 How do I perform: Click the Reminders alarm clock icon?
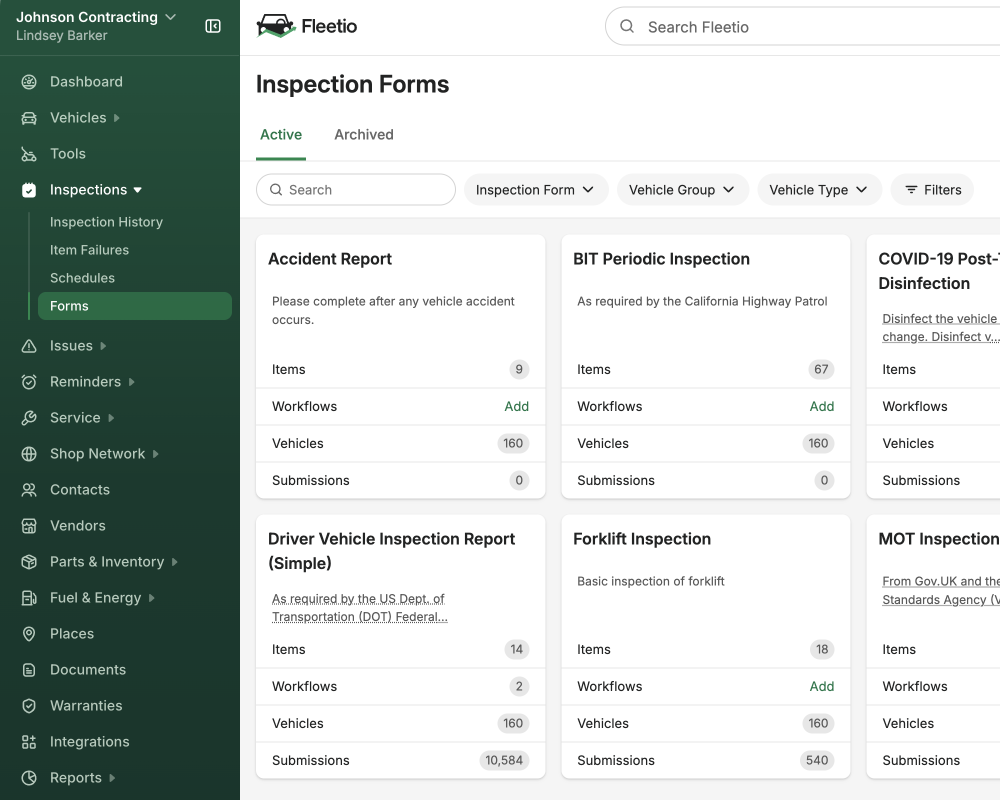29,381
